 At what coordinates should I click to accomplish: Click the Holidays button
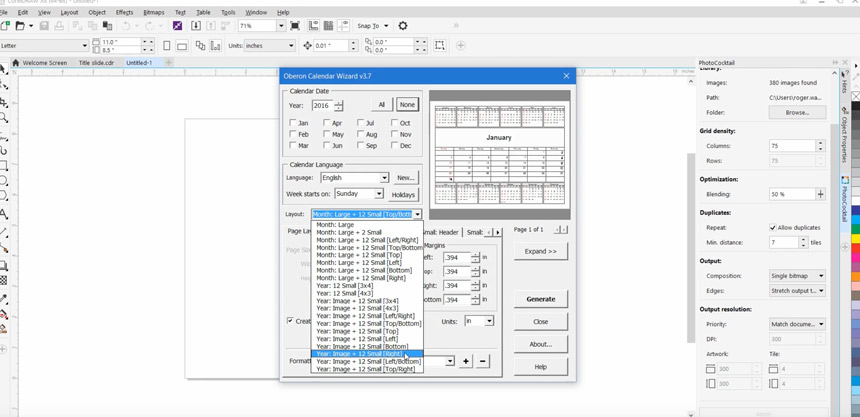coord(404,194)
